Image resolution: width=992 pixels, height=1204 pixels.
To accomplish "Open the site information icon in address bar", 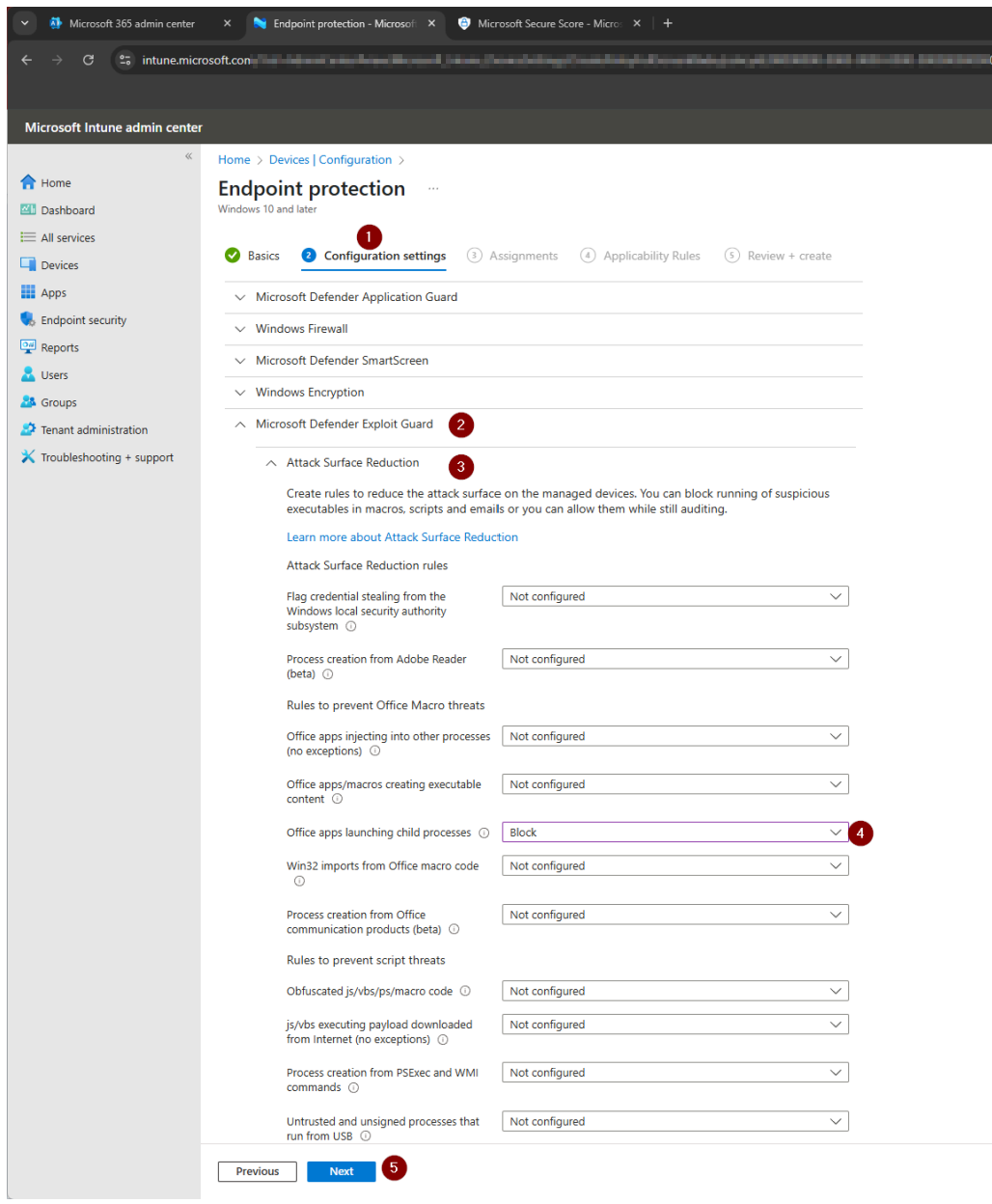I will coord(124,60).
